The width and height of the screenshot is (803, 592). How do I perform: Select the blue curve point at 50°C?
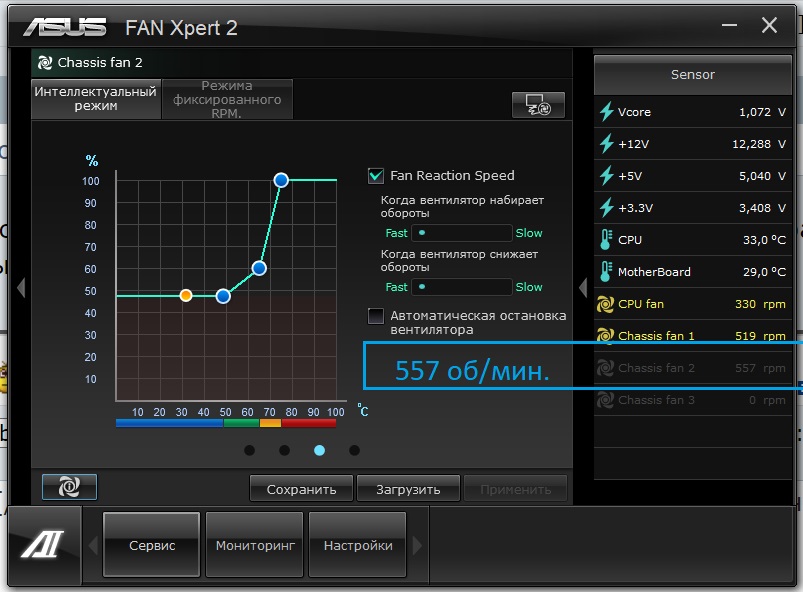pyautogui.click(x=223, y=296)
